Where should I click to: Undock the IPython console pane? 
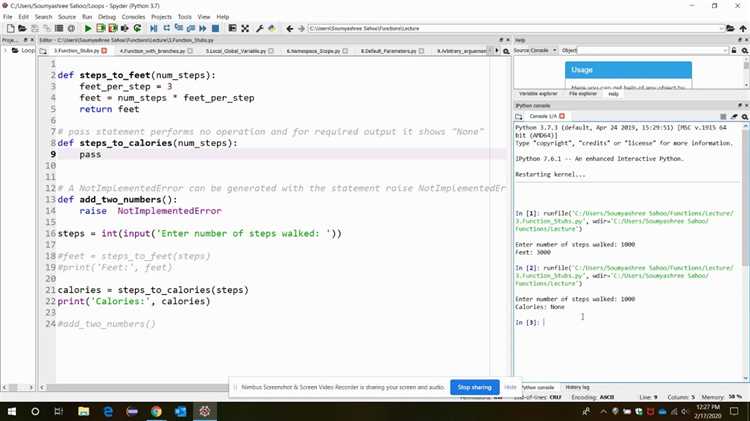pyautogui.click(x=740, y=105)
